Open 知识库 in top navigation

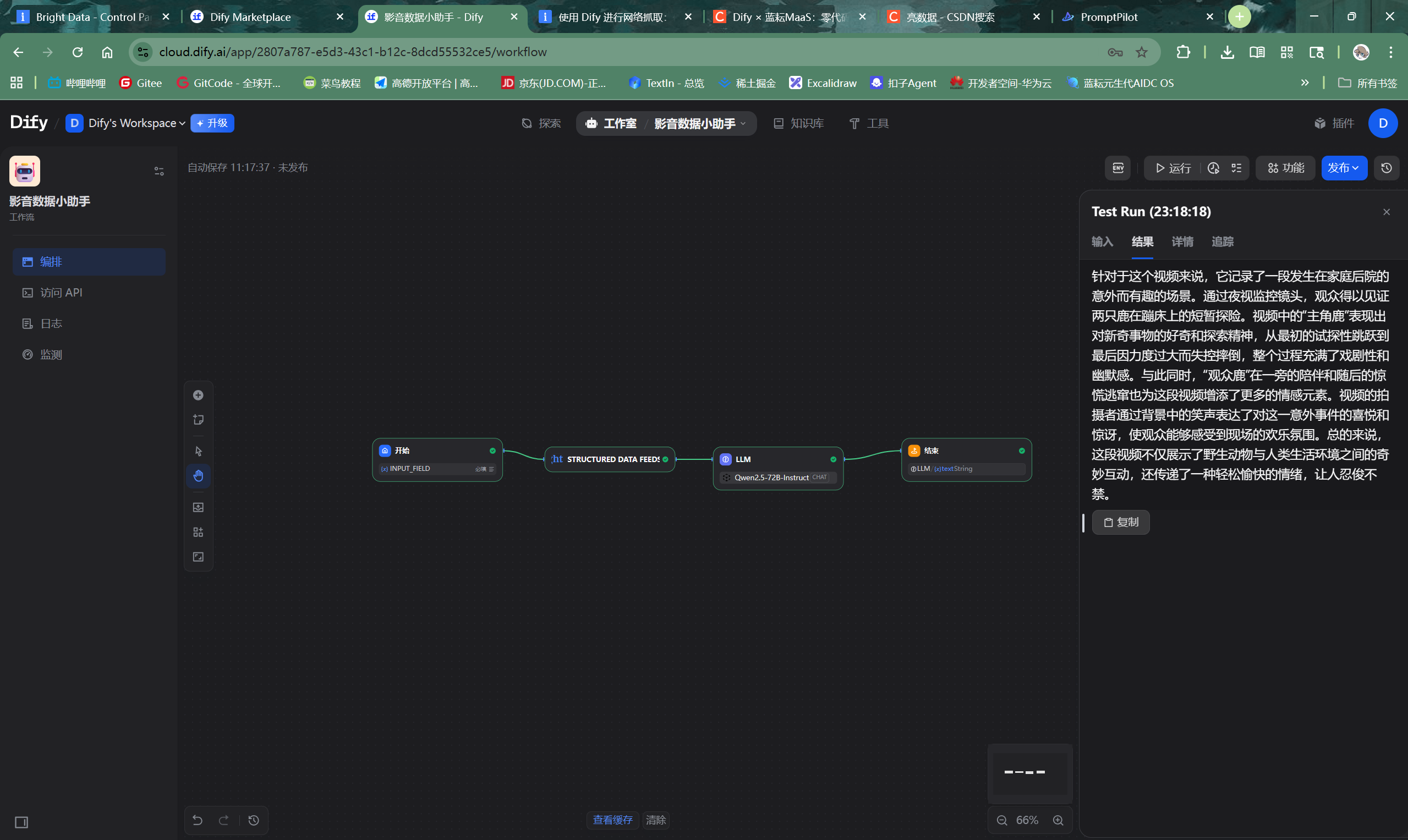point(798,123)
